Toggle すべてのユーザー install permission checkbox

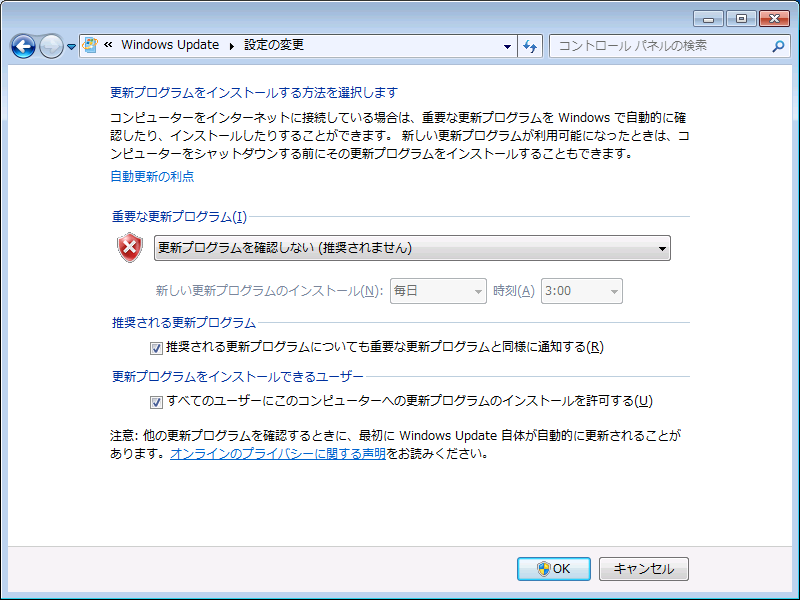click(x=156, y=402)
